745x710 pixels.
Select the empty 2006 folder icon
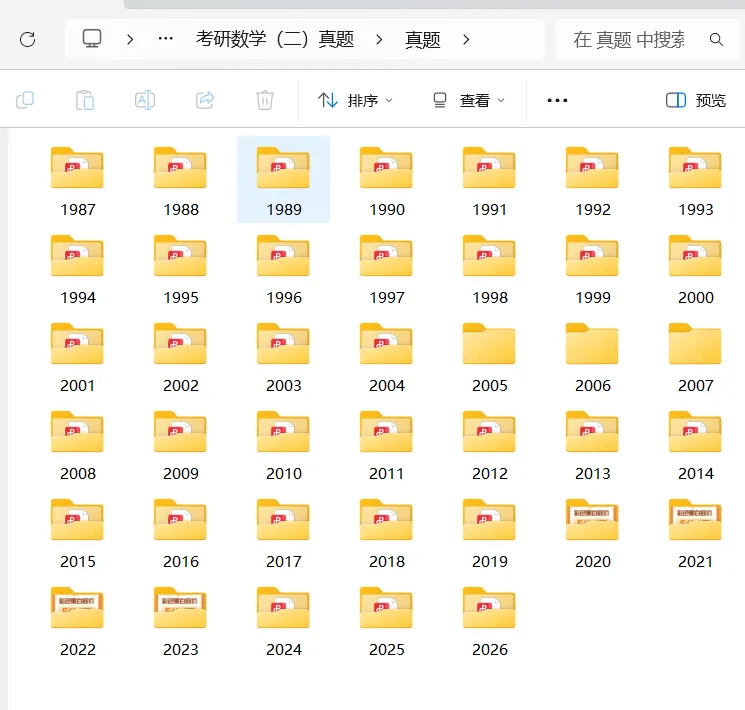pyautogui.click(x=592, y=343)
